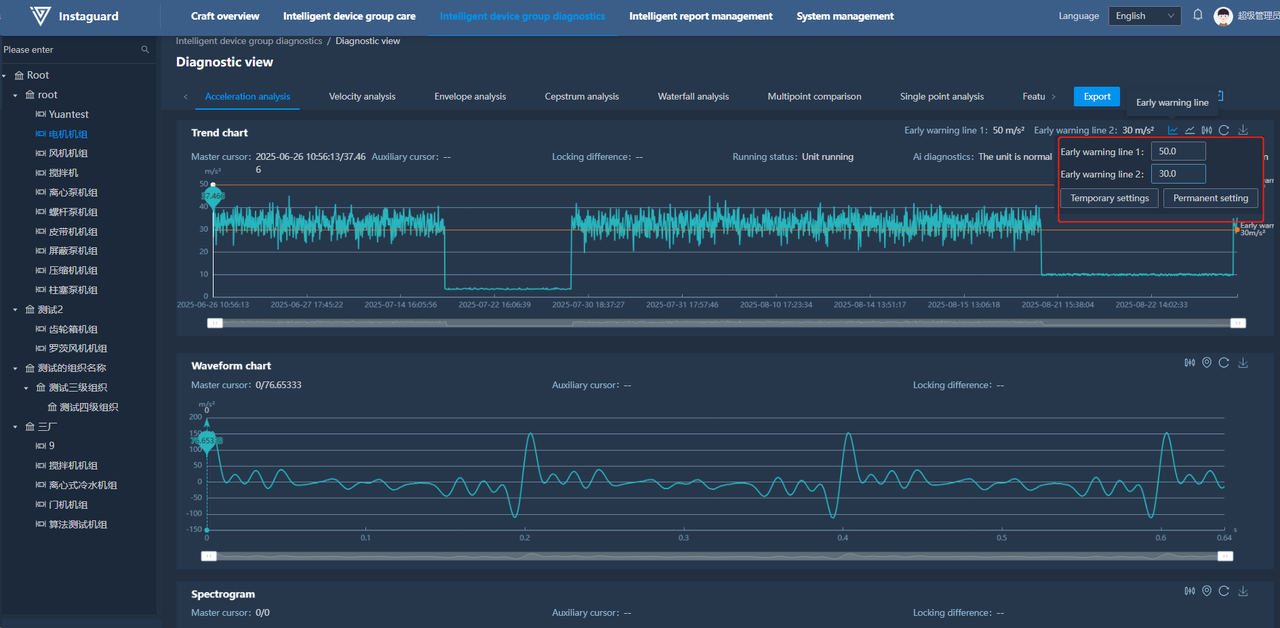The height and width of the screenshot is (628, 1280).
Task: Click the search magnifier in device tree
Action: [x=145, y=49]
